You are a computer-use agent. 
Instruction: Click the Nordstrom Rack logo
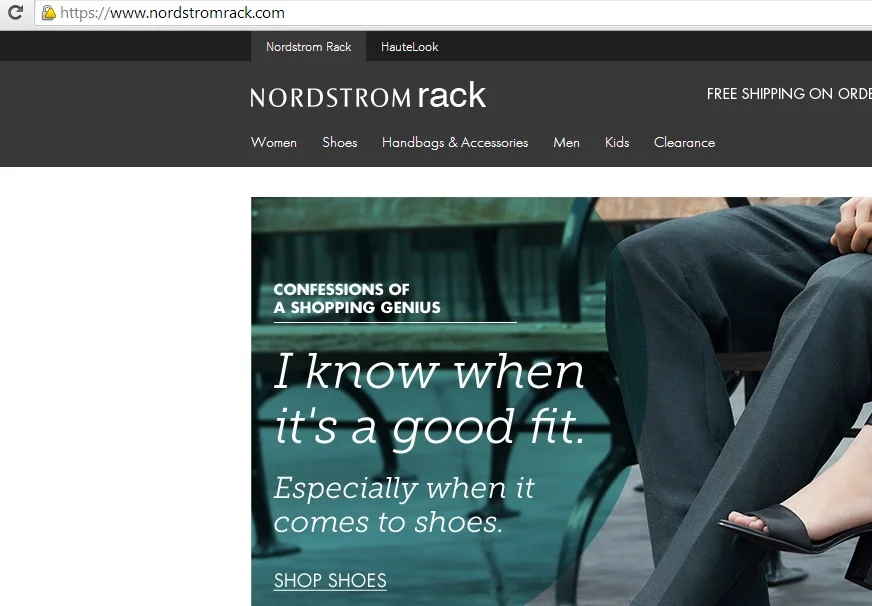[368, 96]
